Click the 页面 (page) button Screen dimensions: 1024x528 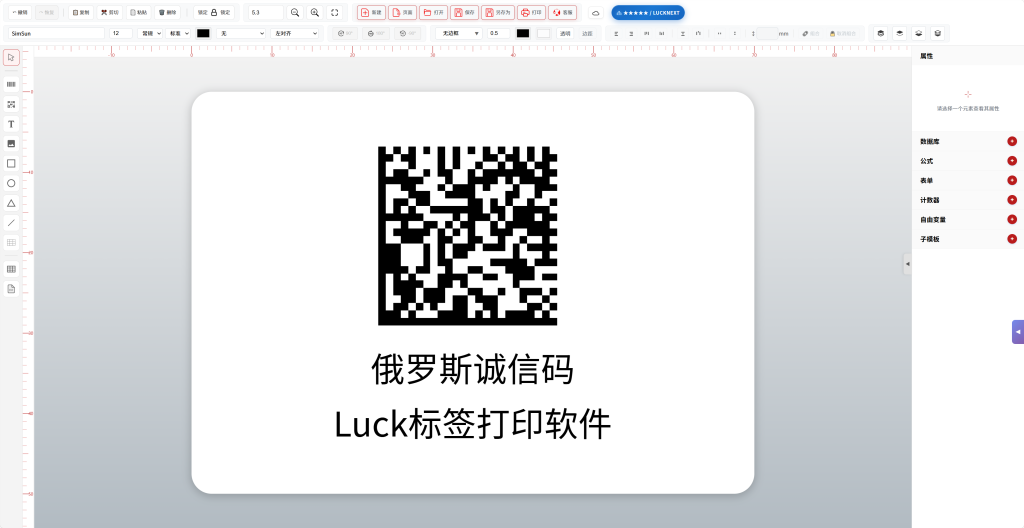coord(402,12)
